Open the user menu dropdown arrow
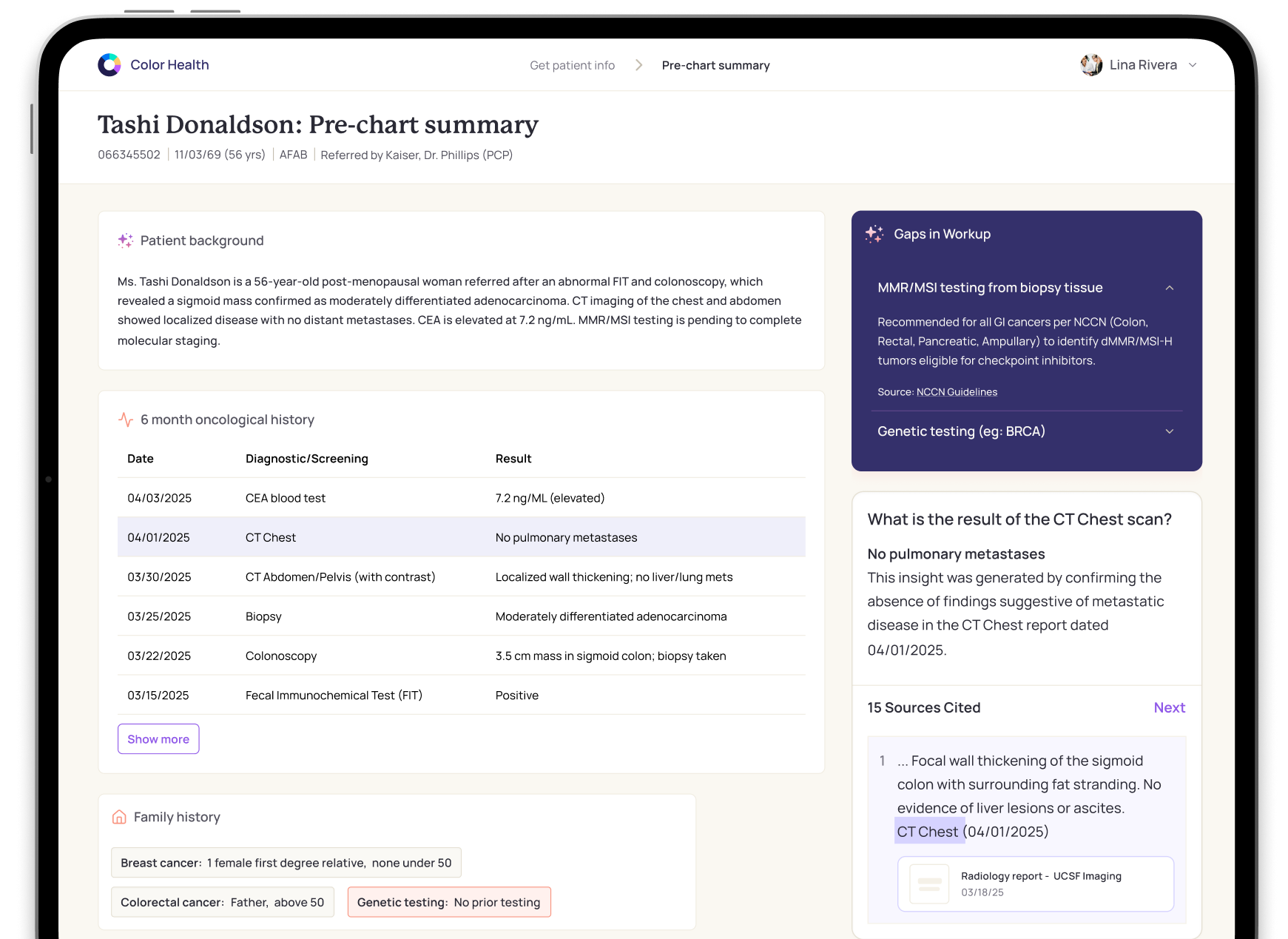 tap(1193, 65)
